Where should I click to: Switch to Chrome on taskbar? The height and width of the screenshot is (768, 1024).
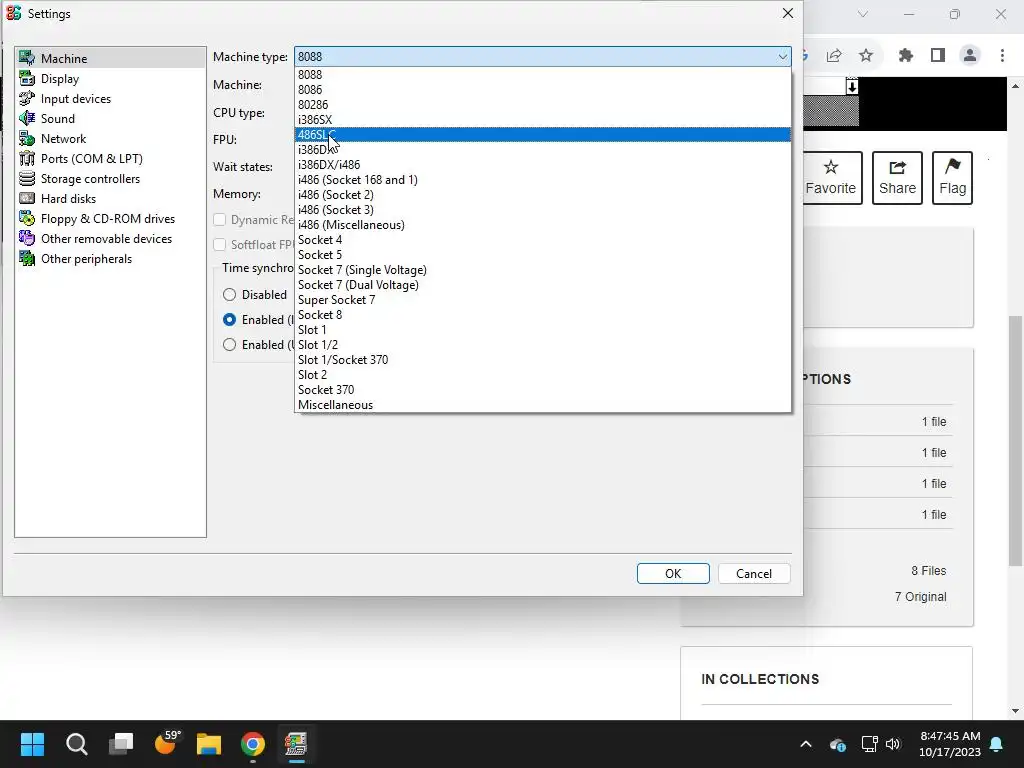pos(253,744)
